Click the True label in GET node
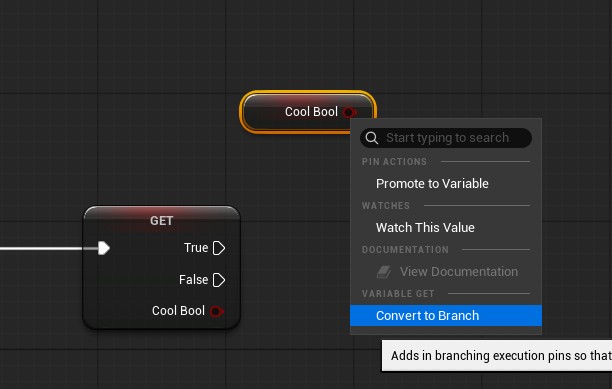 click(x=196, y=248)
